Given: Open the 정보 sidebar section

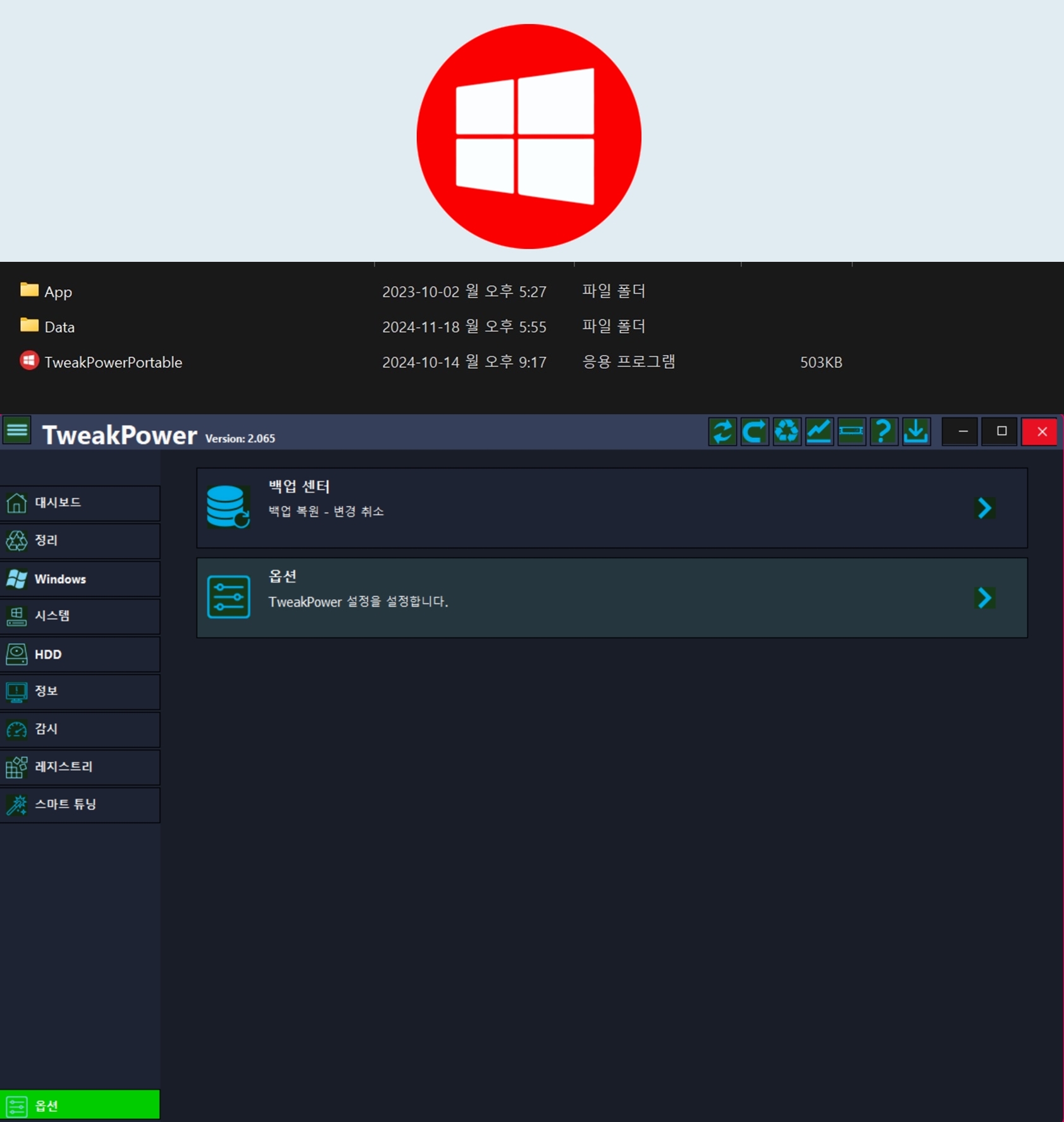Looking at the screenshot, I should pyautogui.click(x=80, y=691).
